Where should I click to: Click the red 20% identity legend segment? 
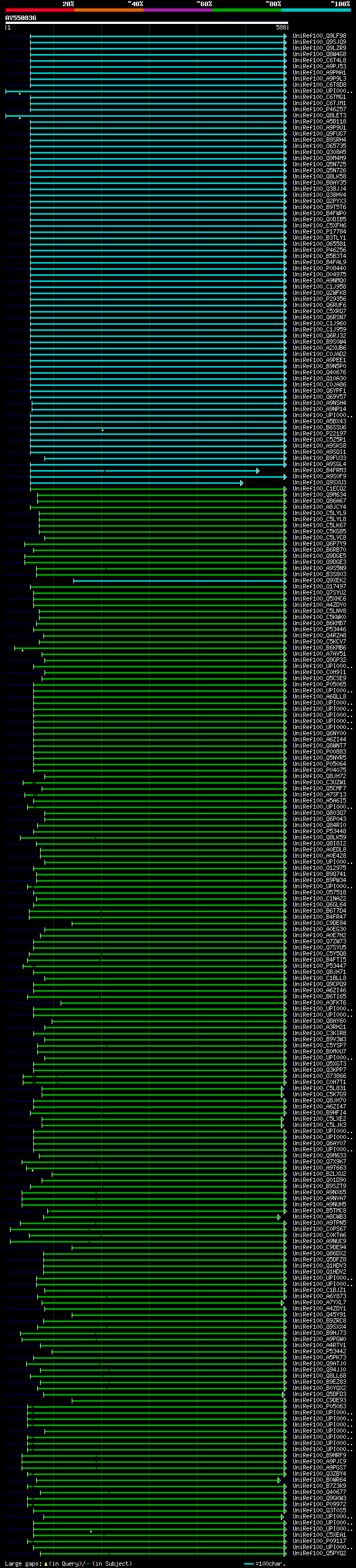[x=40, y=11]
